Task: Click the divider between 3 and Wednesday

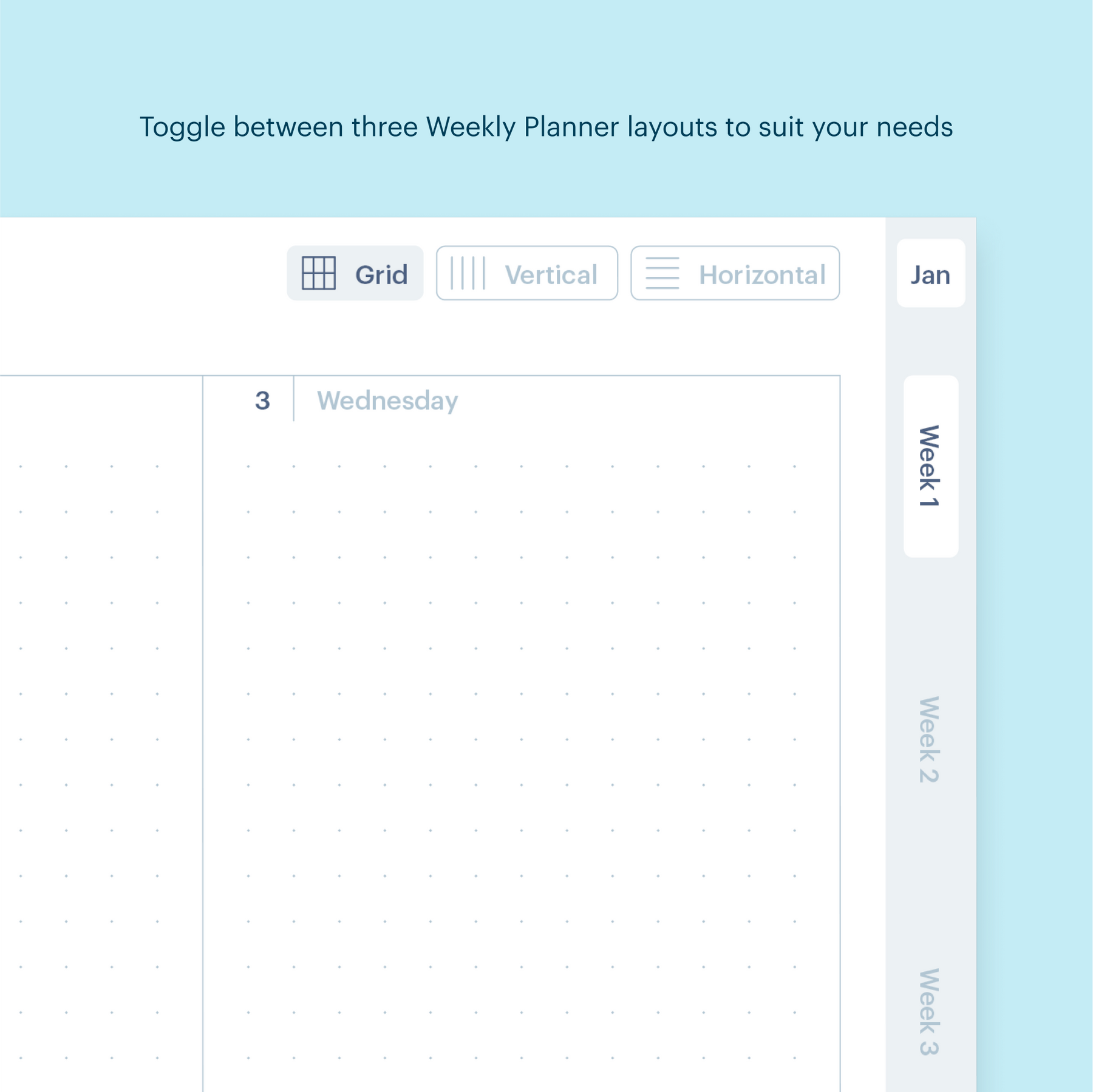Action: click(x=294, y=399)
